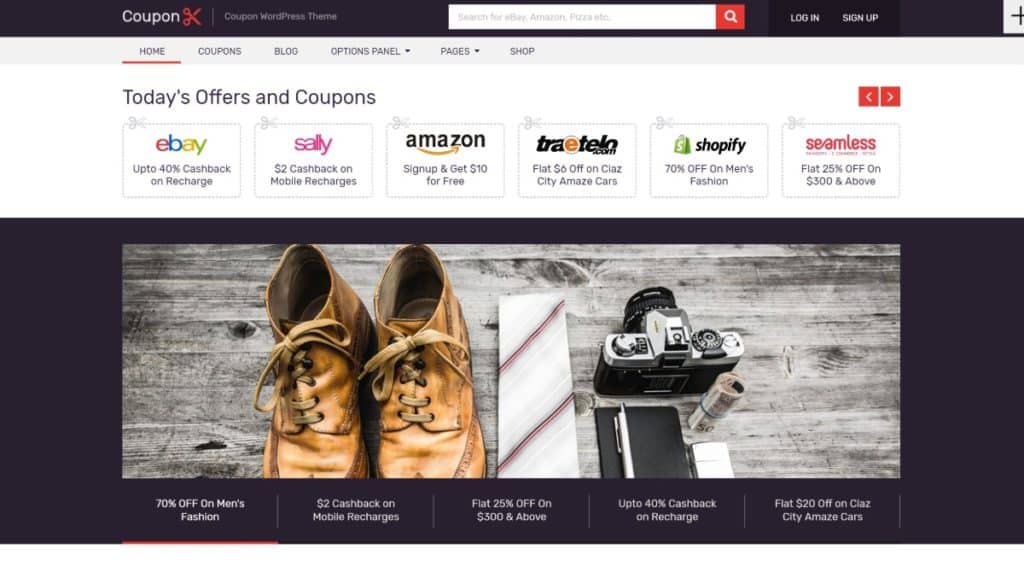This screenshot has height=572, width=1024.
Task: Click the Sign Up link
Action: pos(860,18)
